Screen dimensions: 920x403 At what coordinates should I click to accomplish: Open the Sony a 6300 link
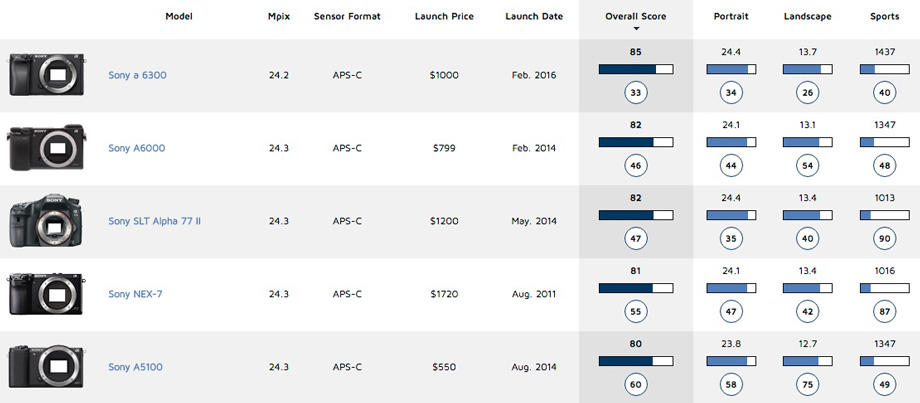(x=137, y=75)
